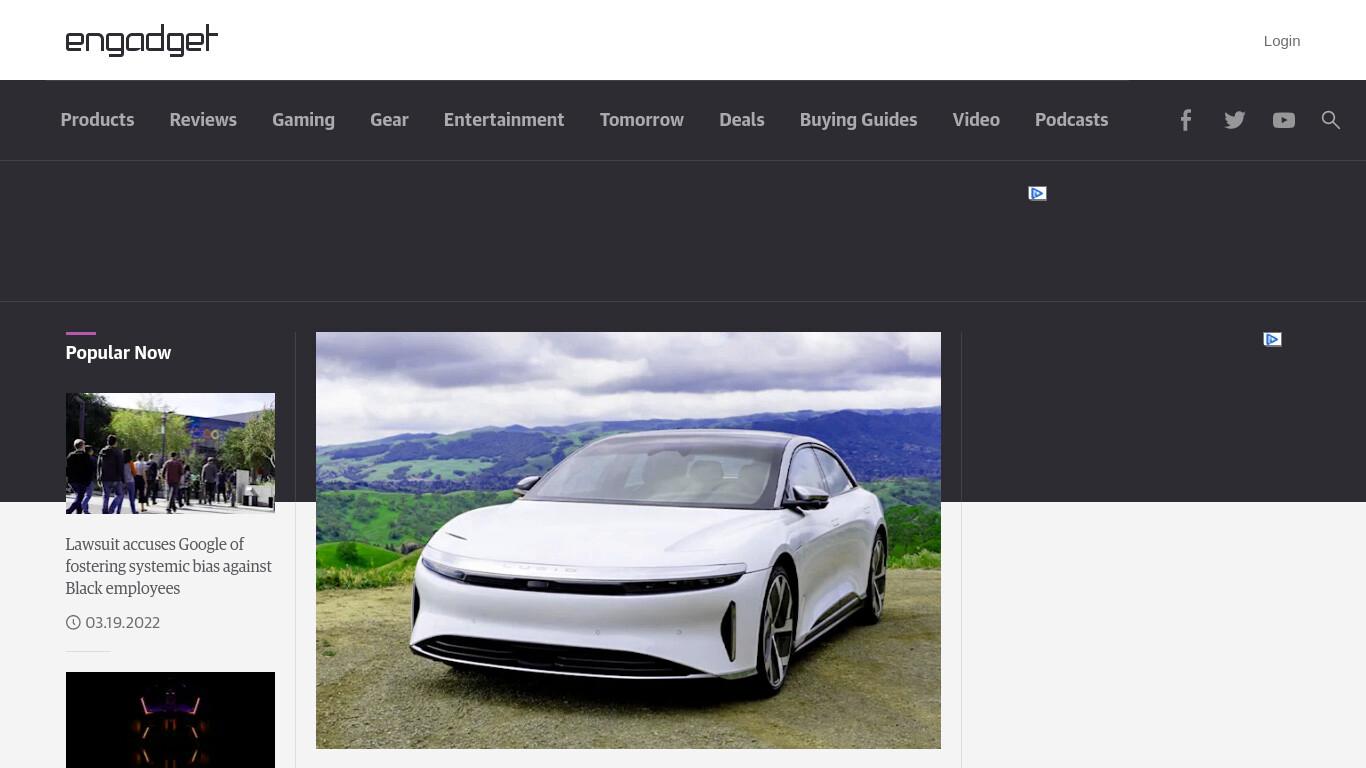This screenshot has height=768, width=1366.
Task: Open the Google lawsuit article headline
Action: click(x=169, y=566)
